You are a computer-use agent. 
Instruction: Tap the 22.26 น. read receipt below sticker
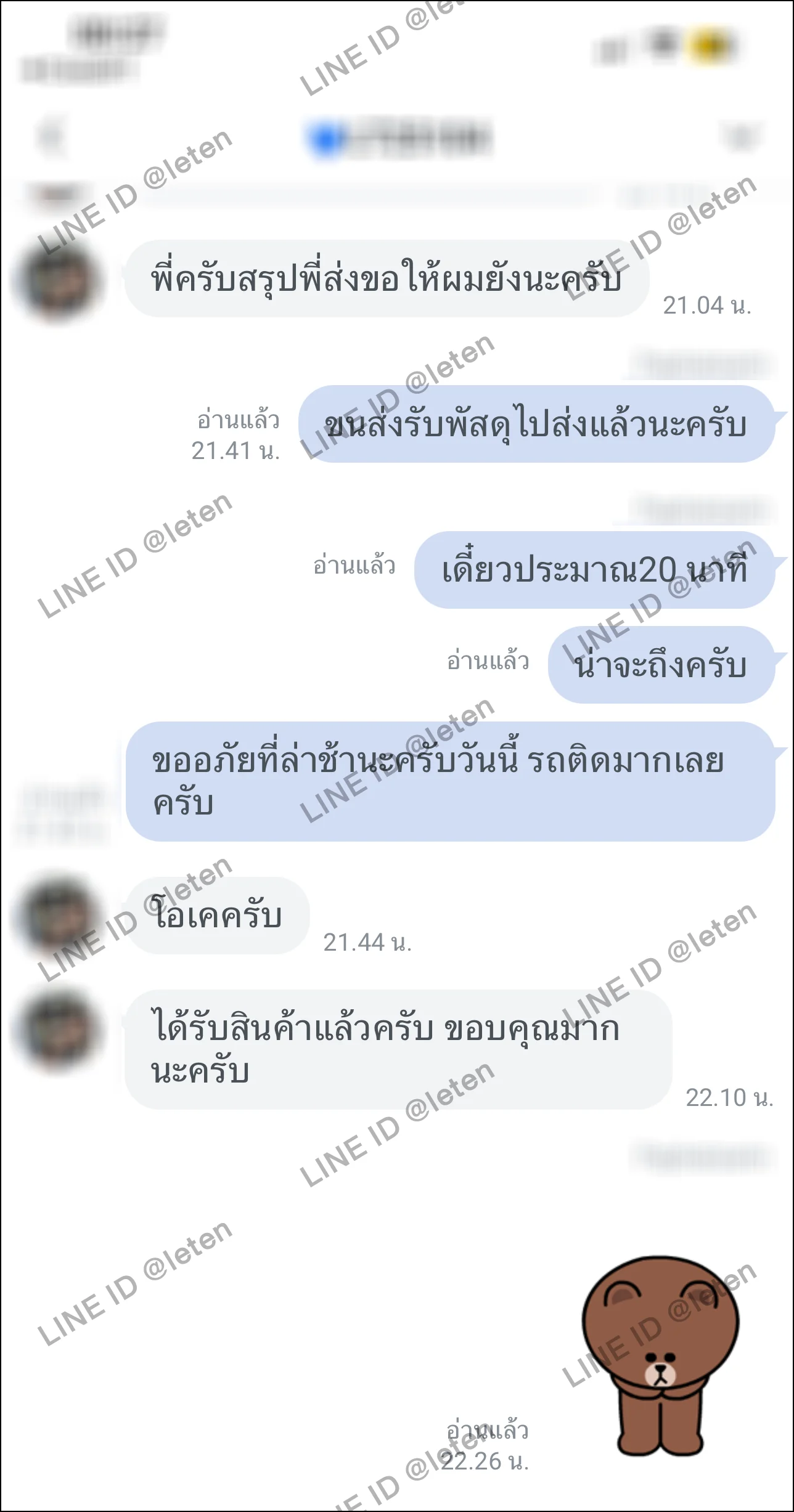(x=485, y=1445)
